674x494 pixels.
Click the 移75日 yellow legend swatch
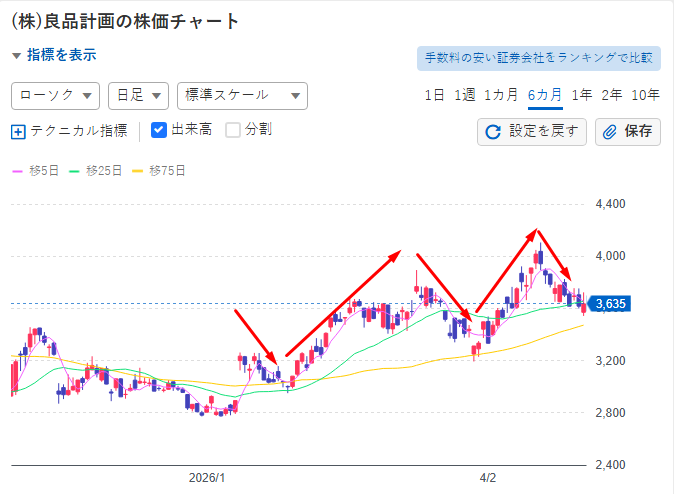137,171
